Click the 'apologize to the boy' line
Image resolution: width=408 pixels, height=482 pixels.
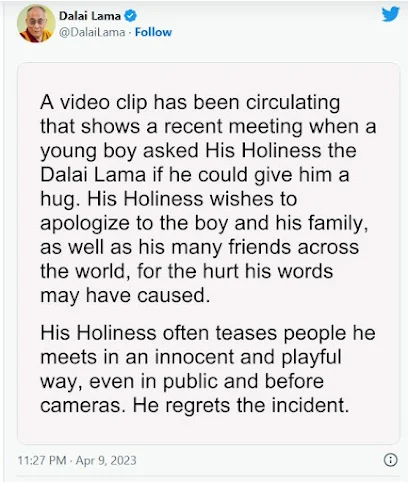pyautogui.click(x=204, y=223)
